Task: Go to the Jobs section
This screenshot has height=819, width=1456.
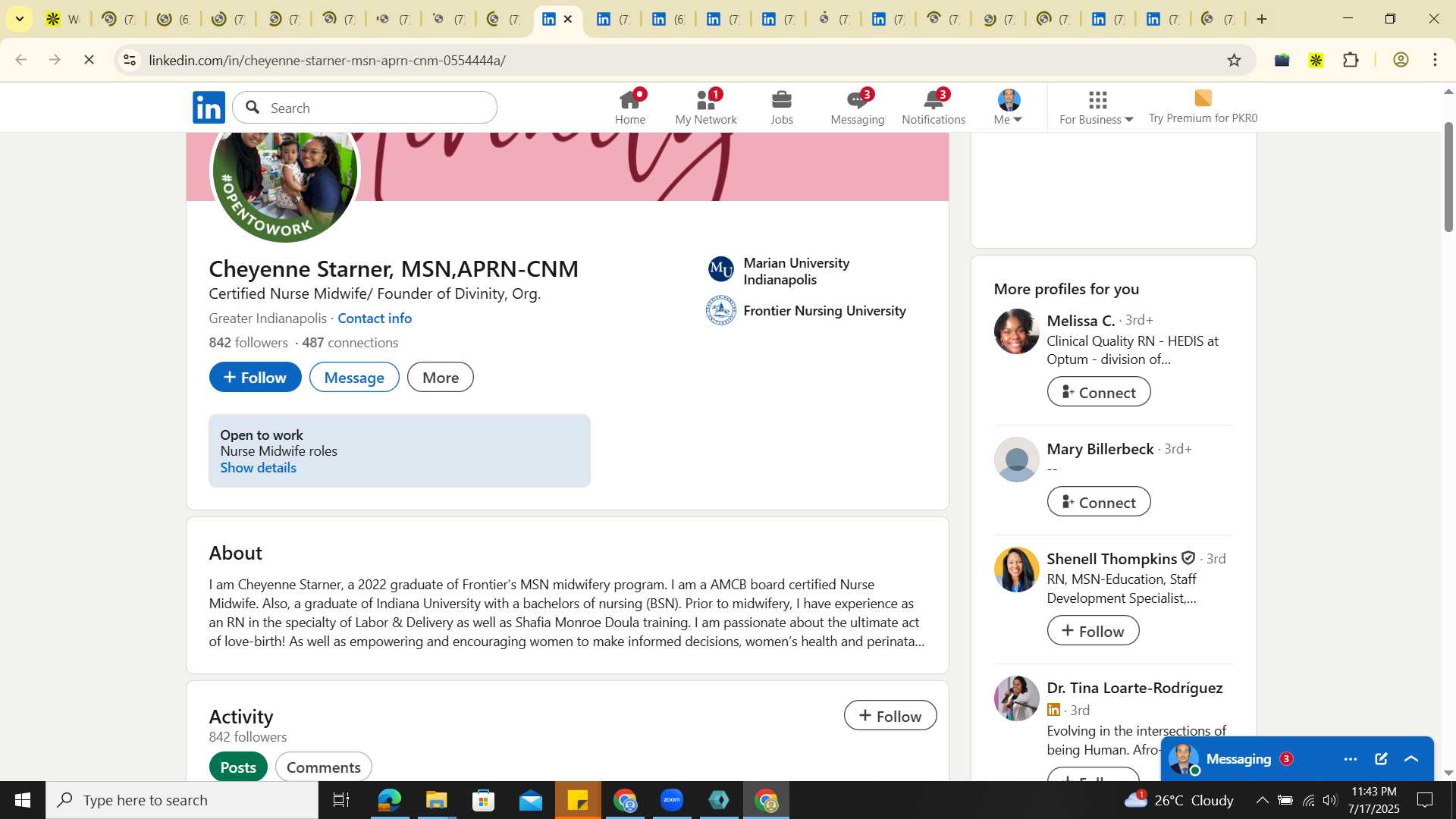Action: 782,107
